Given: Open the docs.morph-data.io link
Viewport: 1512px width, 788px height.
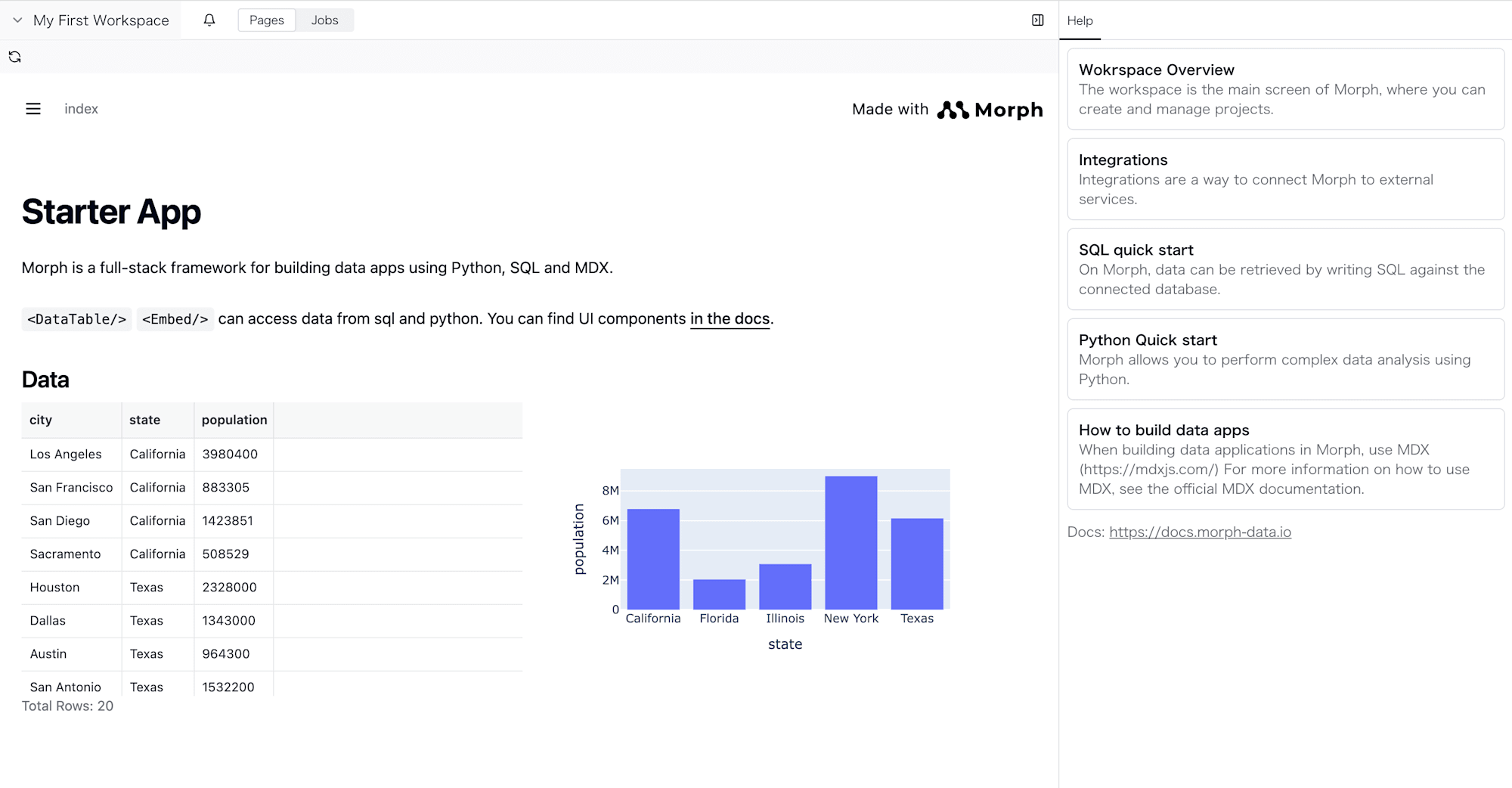Looking at the screenshot, I should point(1200,532).
